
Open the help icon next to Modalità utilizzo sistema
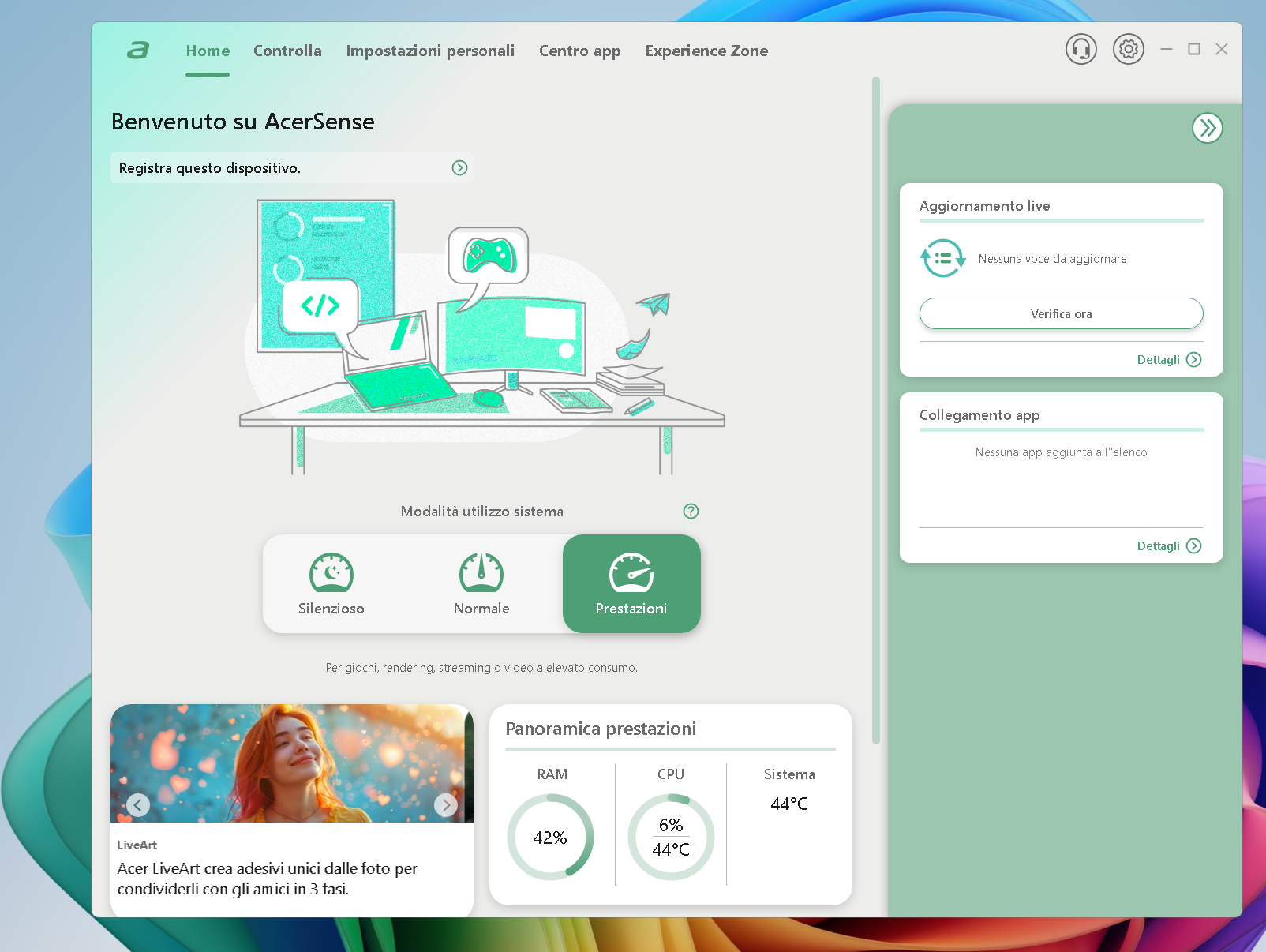pos(691,512)
